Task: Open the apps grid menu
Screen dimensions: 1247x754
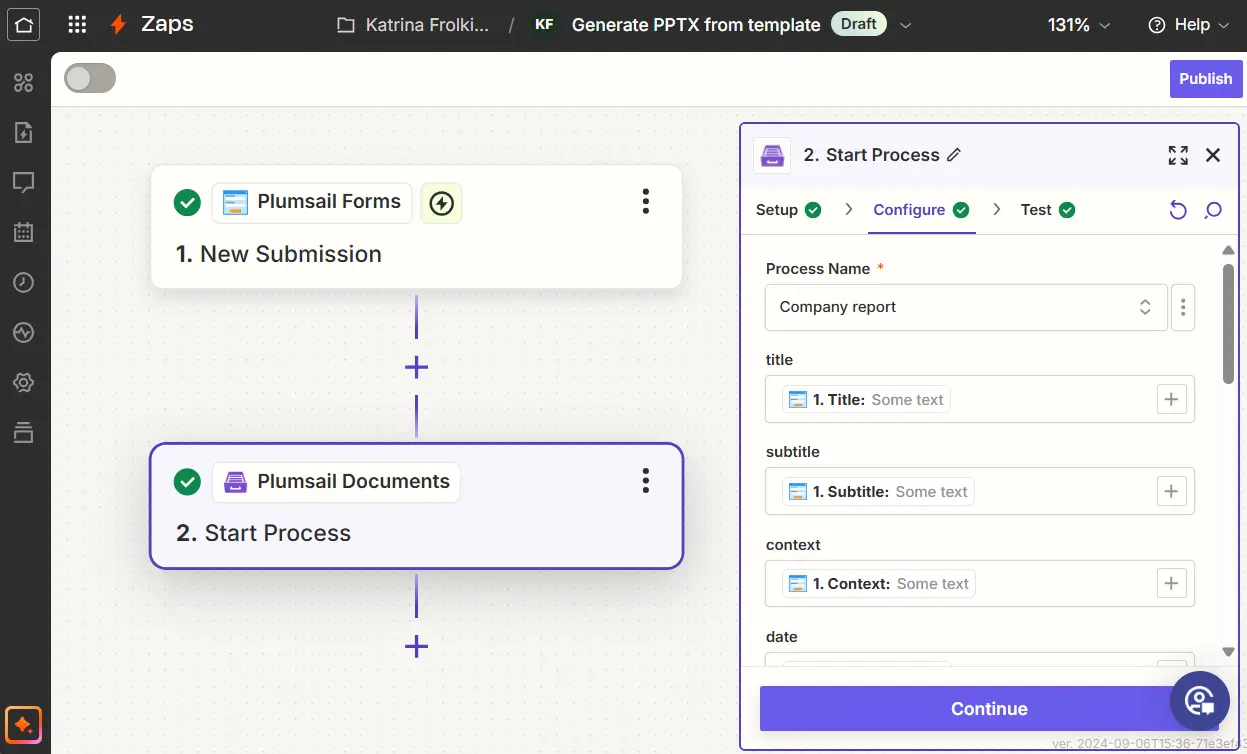Action: click(77, 24)
